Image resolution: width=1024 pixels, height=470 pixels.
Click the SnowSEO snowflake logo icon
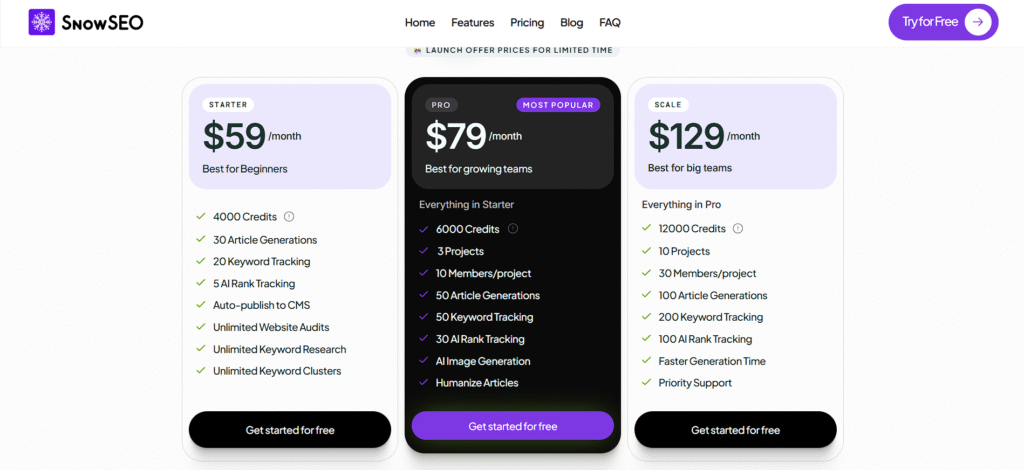(42, 22)
